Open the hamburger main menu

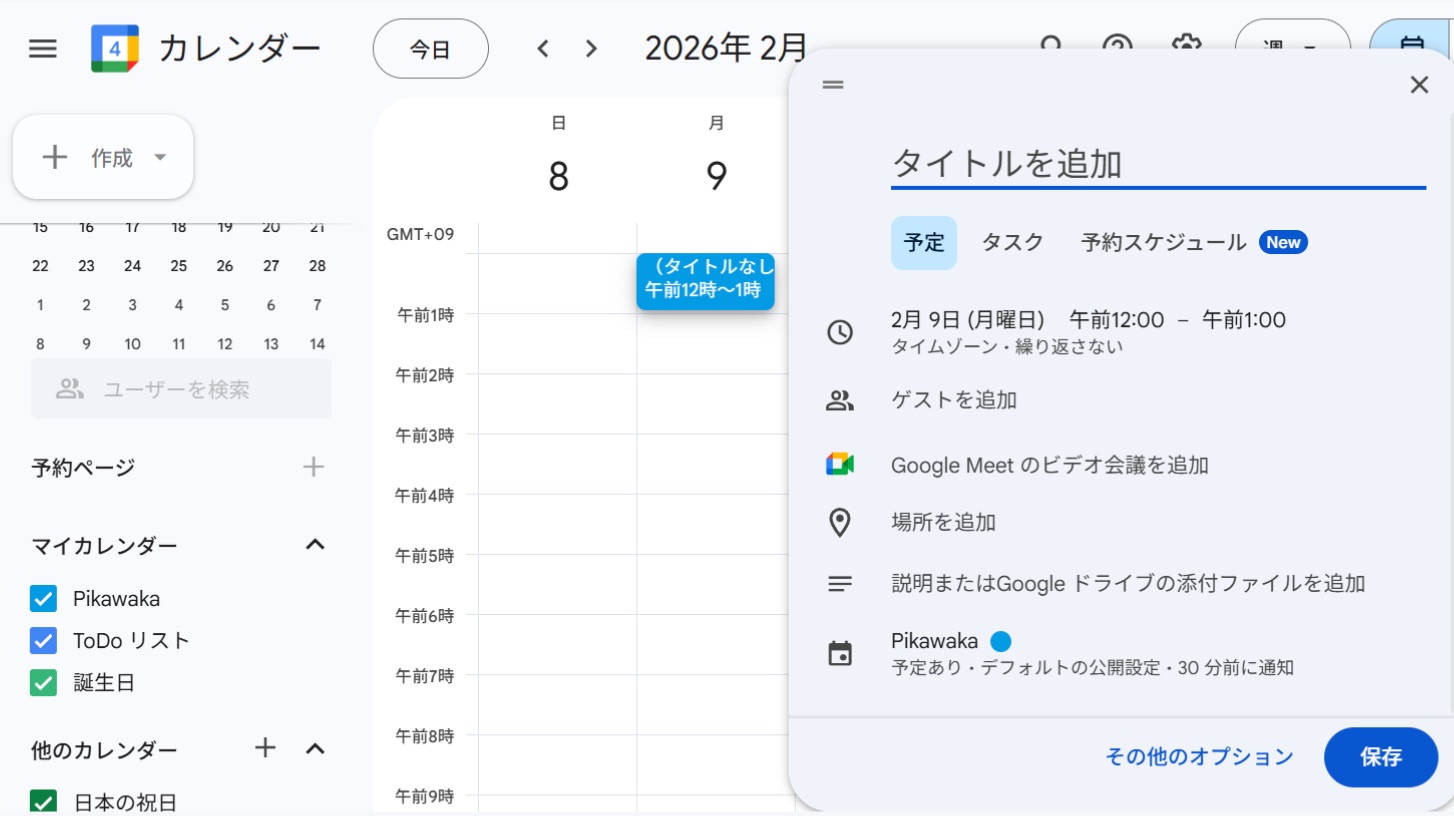[x=43, y=48]
